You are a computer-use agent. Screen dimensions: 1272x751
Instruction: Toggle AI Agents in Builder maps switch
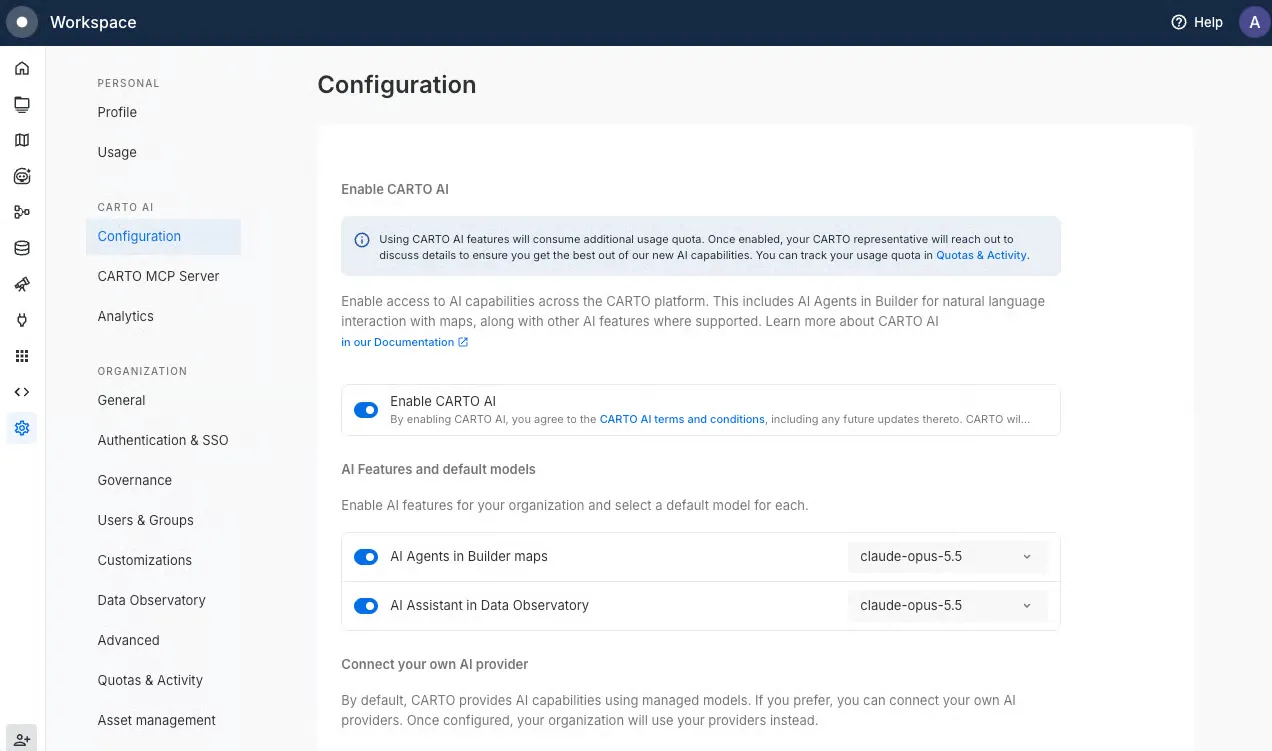pyautogui.click(x=366, y=557)
